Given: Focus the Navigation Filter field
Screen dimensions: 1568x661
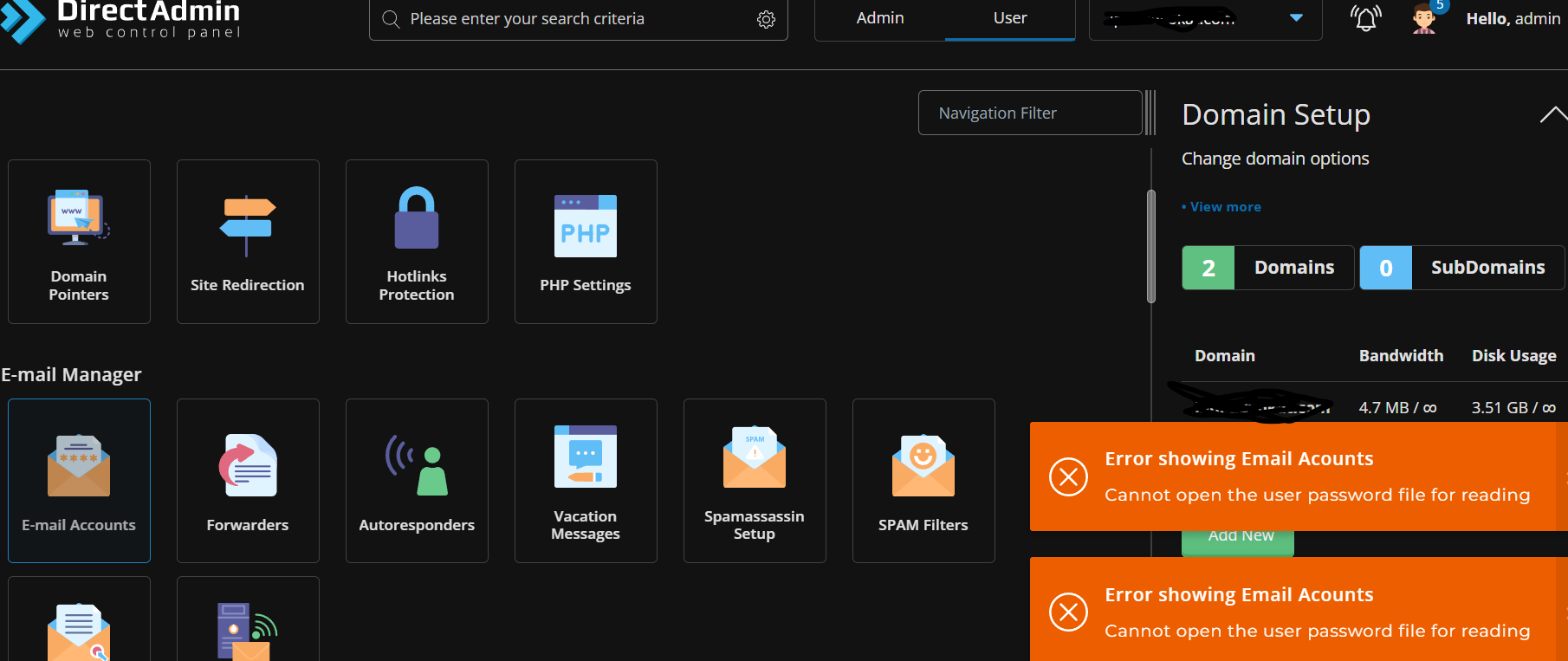Looking at the screenshot, I should pyautogui.click(x=1030, y=113).
